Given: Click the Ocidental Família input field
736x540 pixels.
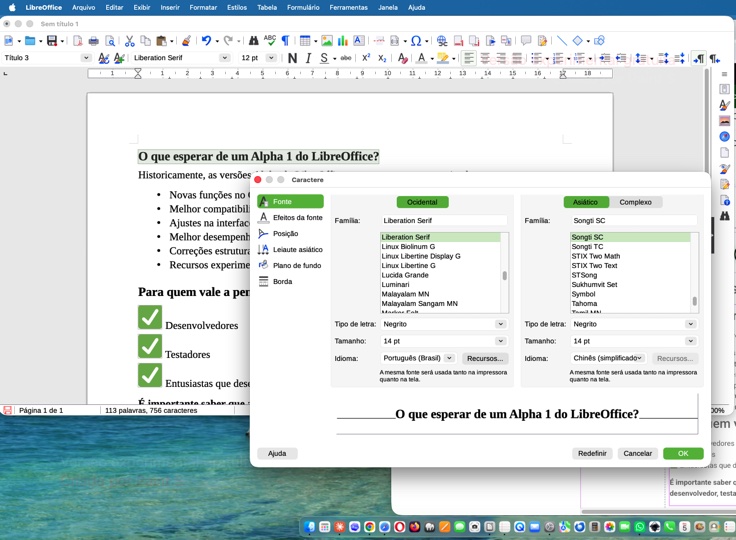Looking at the screenshot, I should [445, 220].
